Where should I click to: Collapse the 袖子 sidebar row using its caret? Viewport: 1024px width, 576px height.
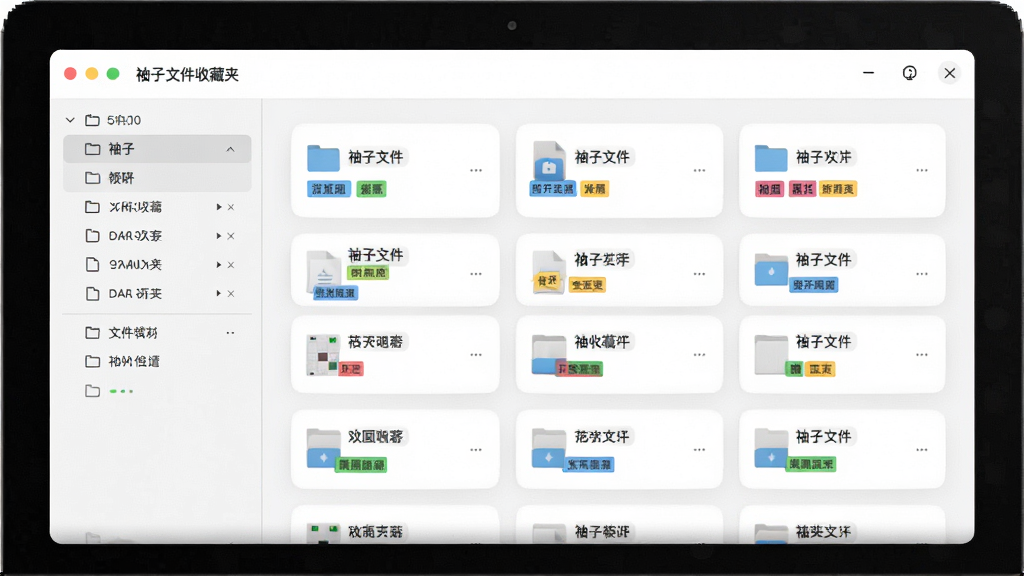point(231,150)
